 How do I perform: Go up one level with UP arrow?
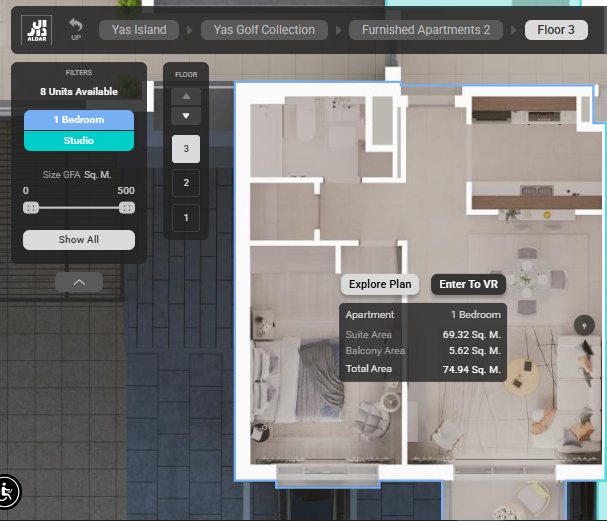(x=76, y=29)
